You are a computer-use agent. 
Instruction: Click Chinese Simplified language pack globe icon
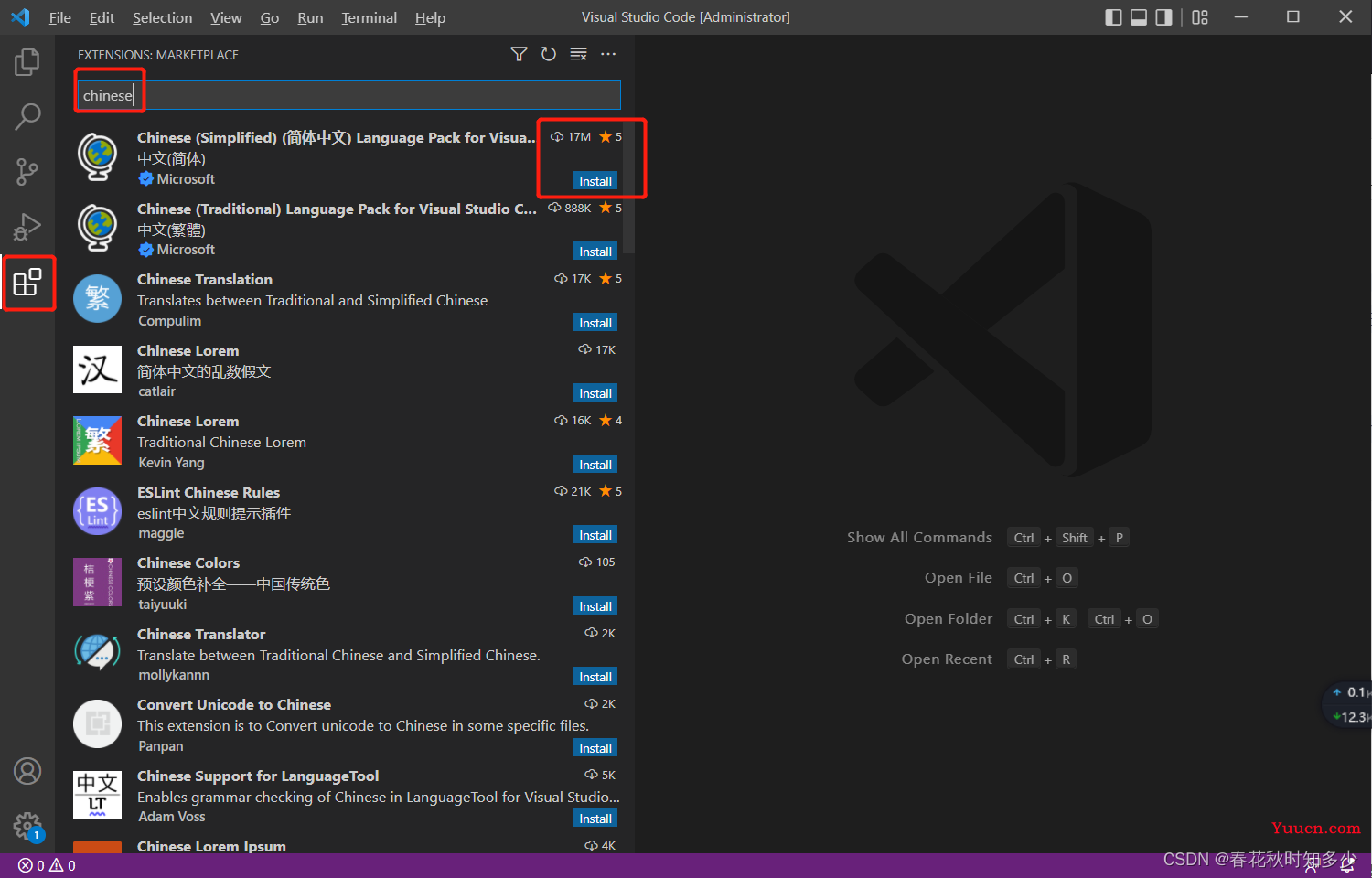(97, 157)
